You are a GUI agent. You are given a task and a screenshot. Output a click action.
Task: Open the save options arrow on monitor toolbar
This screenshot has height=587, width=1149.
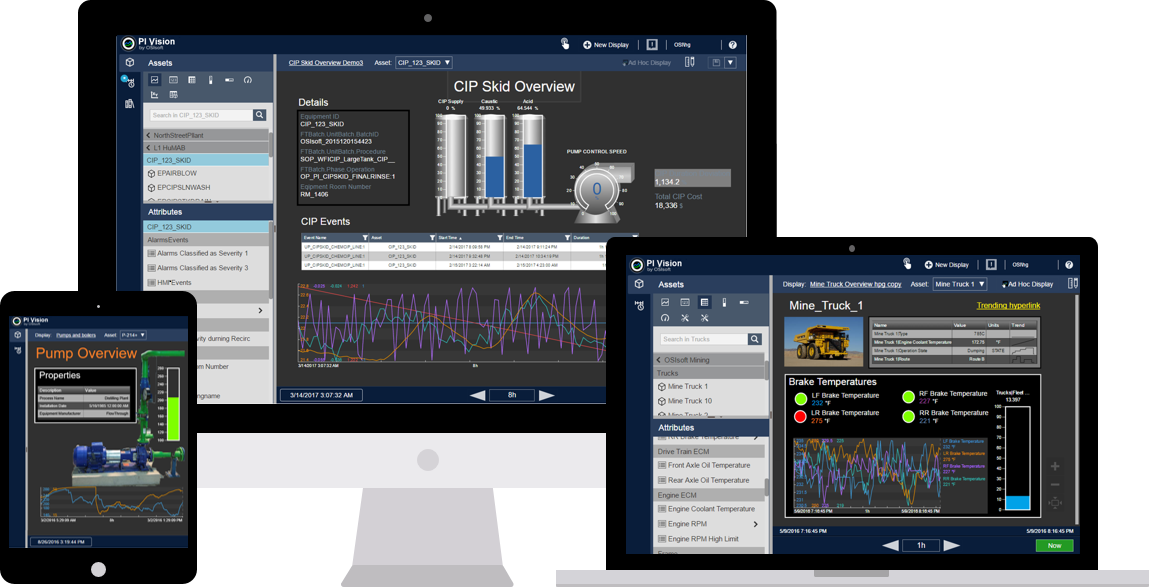[731, 62]
